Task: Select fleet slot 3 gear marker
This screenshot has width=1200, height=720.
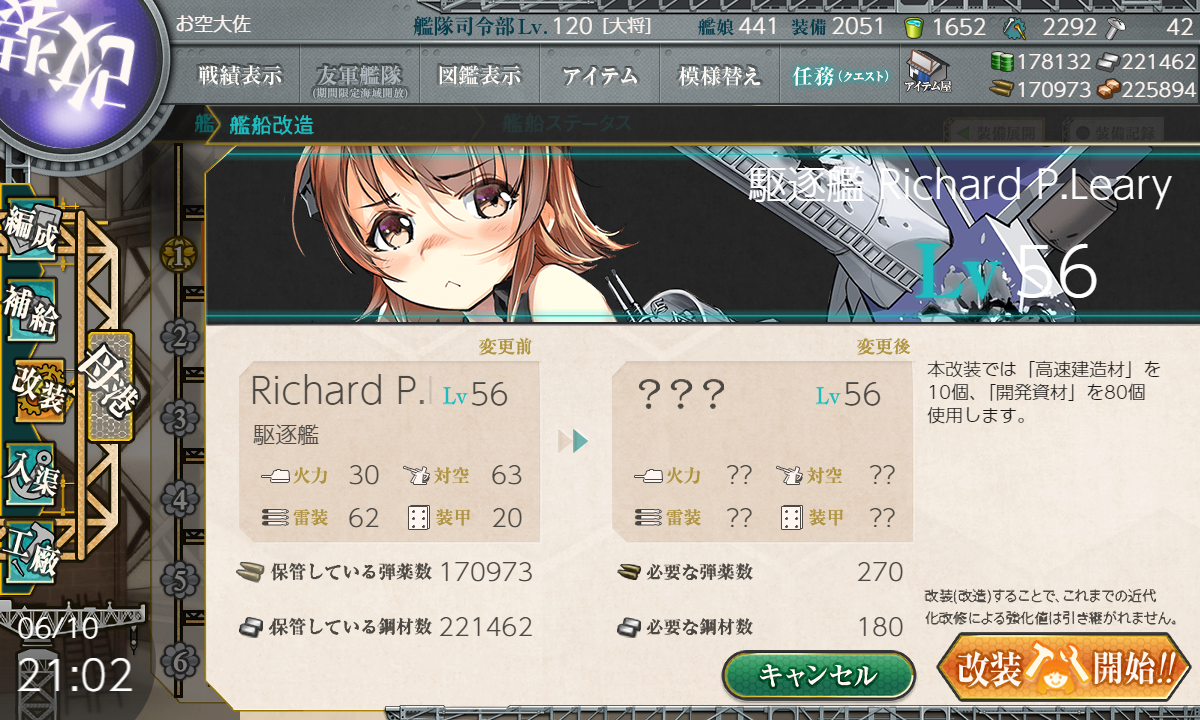Action: point(179,418)
